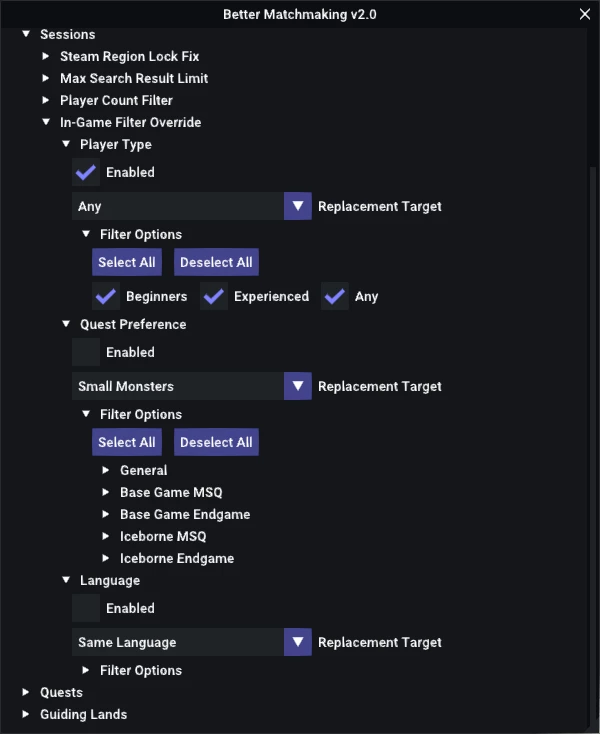This screenshot has width=600, height=734.
Task: Click Deselect All under Player Type filters
Action: [x=216, y=262]
